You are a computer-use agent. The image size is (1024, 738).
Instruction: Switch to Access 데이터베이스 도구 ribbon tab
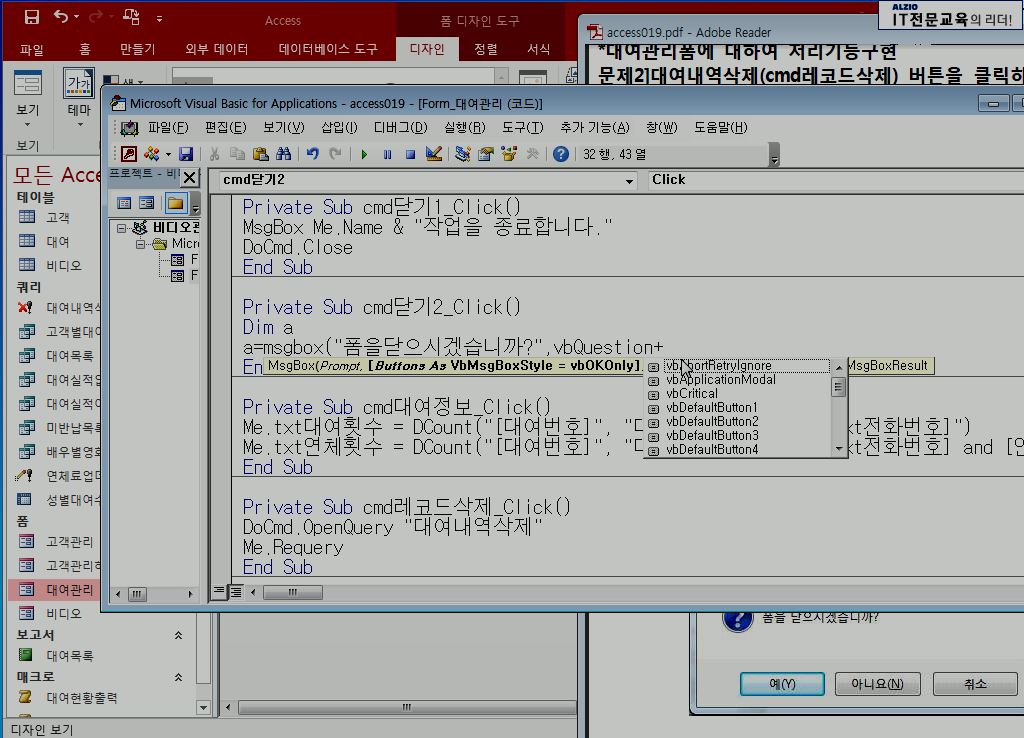(328, 49)
